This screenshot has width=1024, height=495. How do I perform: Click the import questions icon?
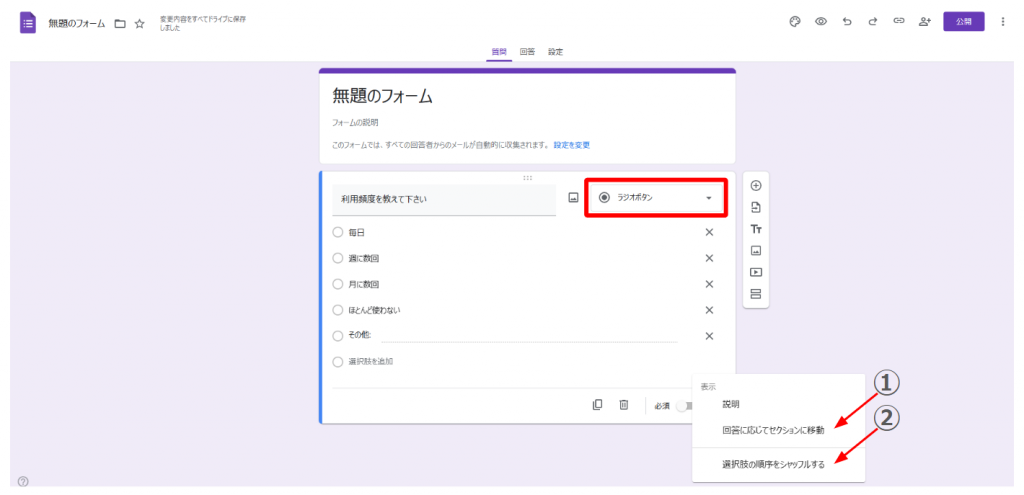(x=756, y=207)
